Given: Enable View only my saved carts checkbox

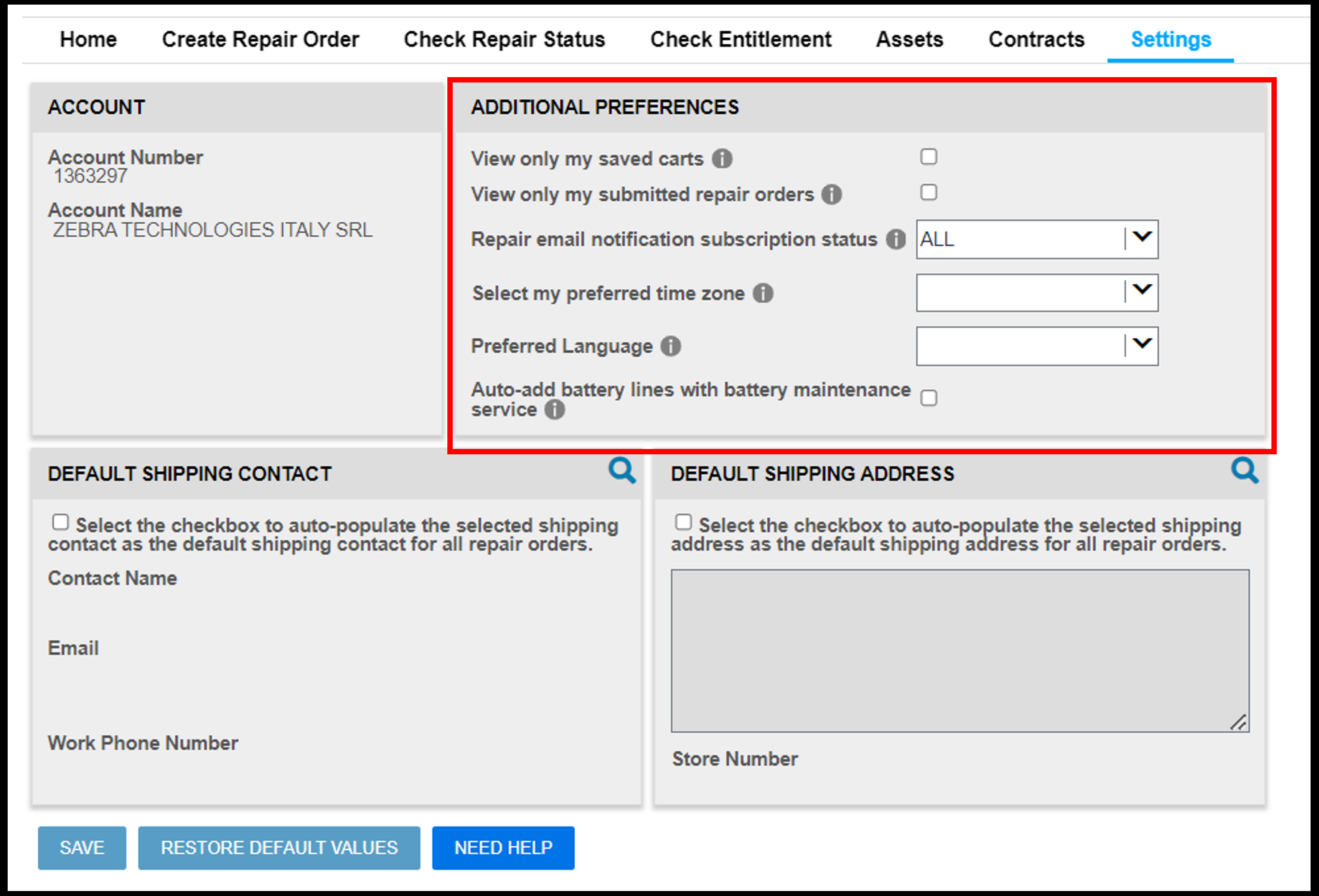Looking at the screenshot, I should click(x=928, y=157).
